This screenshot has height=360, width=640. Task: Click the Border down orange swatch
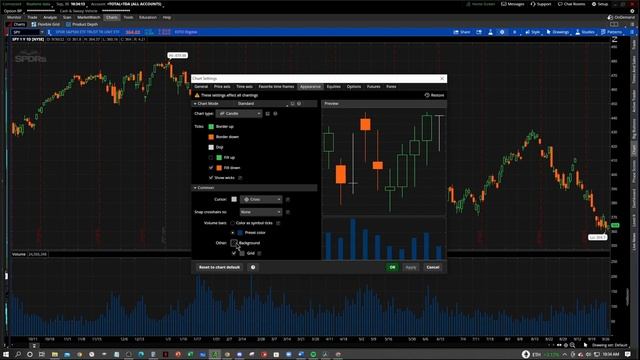[211, 137]
